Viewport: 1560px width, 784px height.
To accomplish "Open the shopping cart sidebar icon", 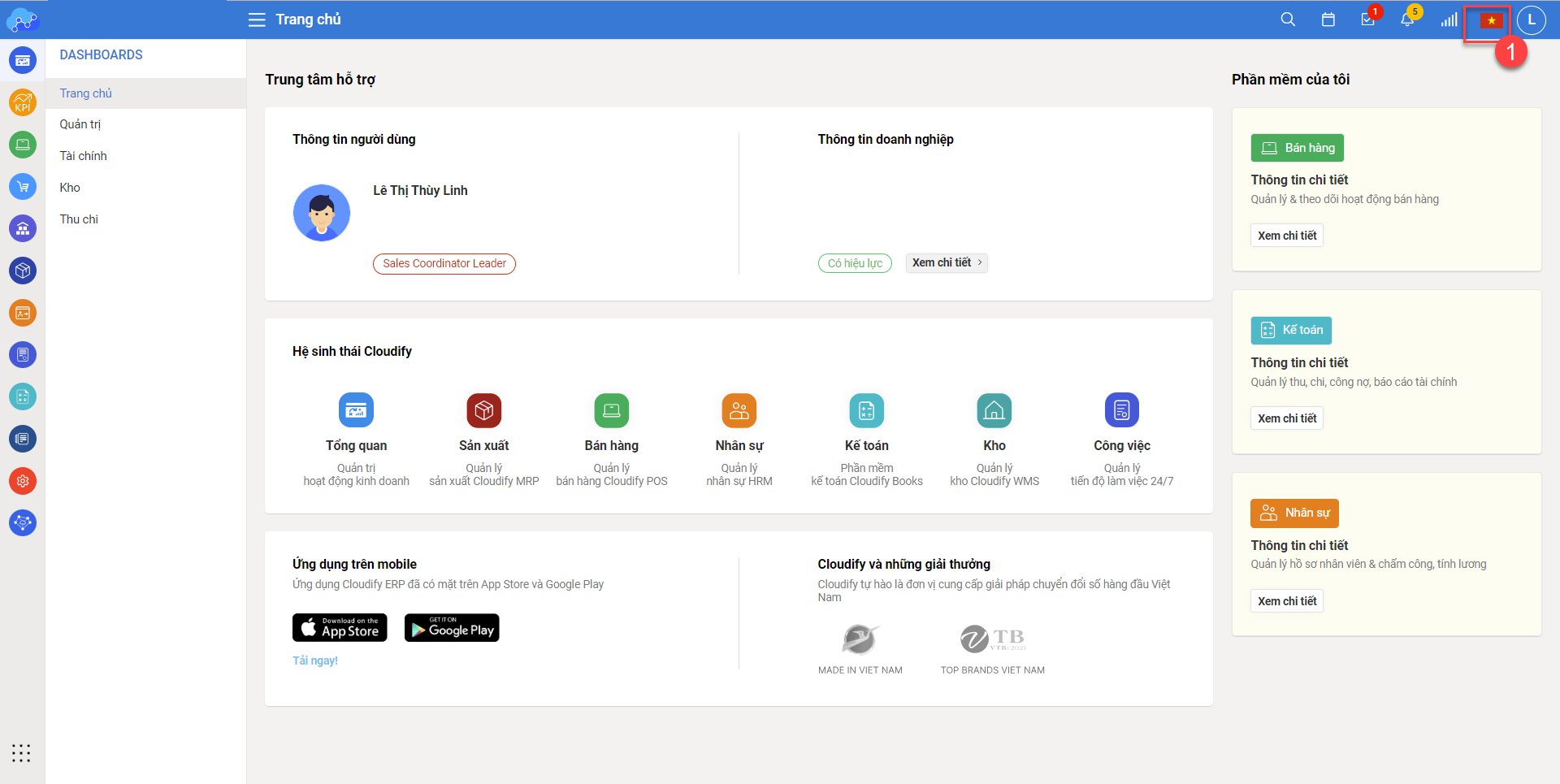I will [23, 187].
